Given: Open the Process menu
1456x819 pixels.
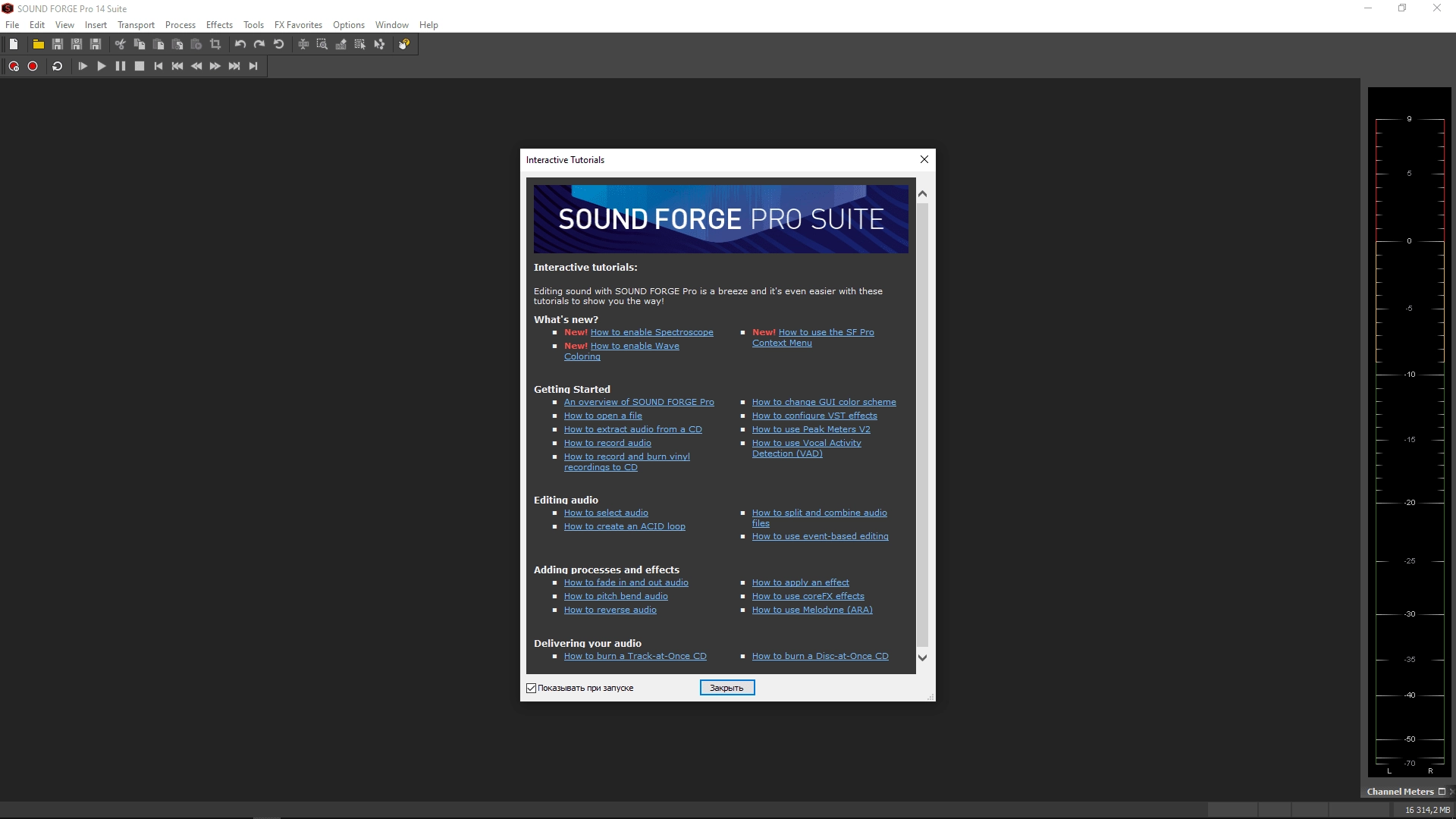Looking at the screenshot, I should [x=180, y=24].
